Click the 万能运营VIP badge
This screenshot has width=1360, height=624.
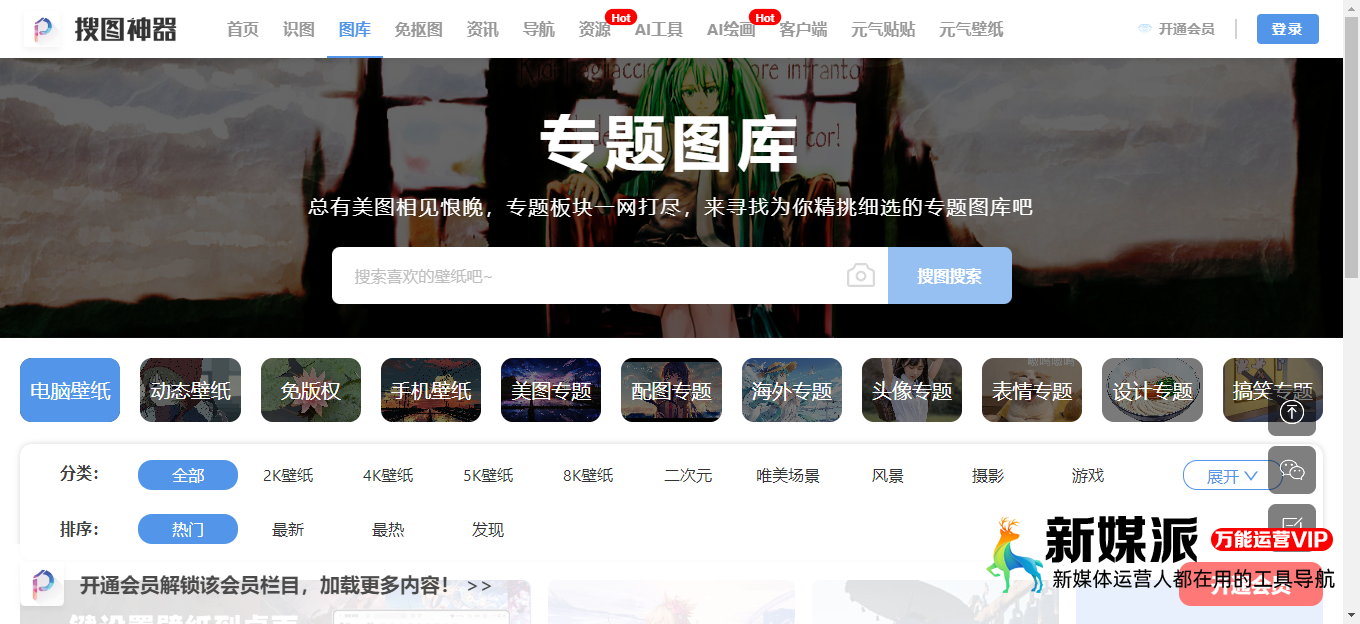pyautogui.click(x=1272, y=540)
